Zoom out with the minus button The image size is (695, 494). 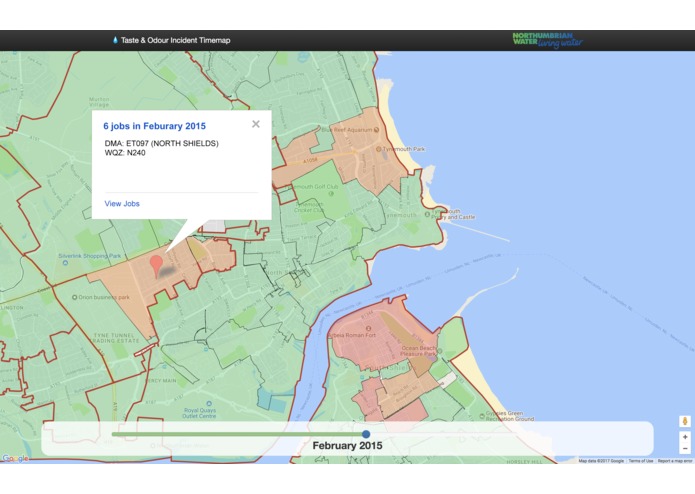(x=685, y=448)
